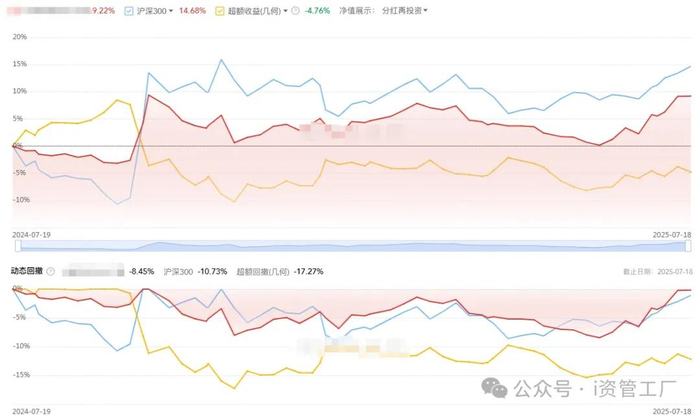The height and width of the screenshot is (417, 700).
Task: Click the -4.76% excess return value
Action: (x=317, y=11)
